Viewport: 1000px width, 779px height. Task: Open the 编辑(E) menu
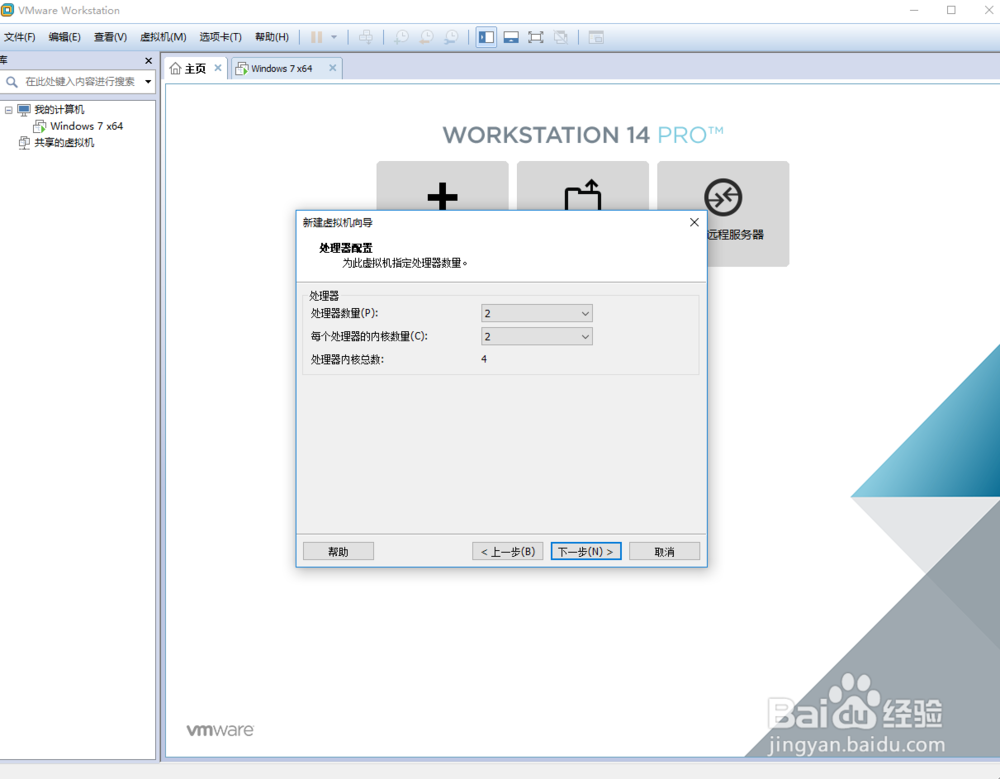pyautogui.click(x=64, y=37)
